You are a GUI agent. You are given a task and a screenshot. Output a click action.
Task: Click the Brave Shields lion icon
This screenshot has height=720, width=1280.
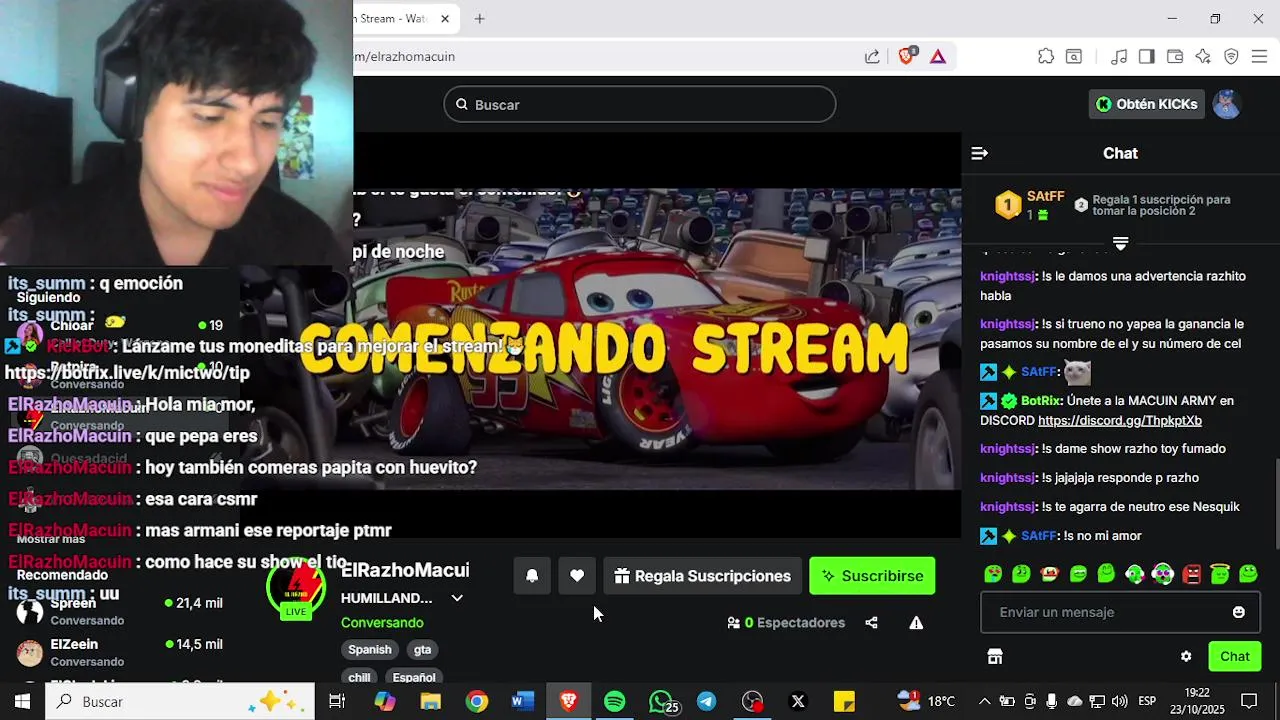pos(906,56)
